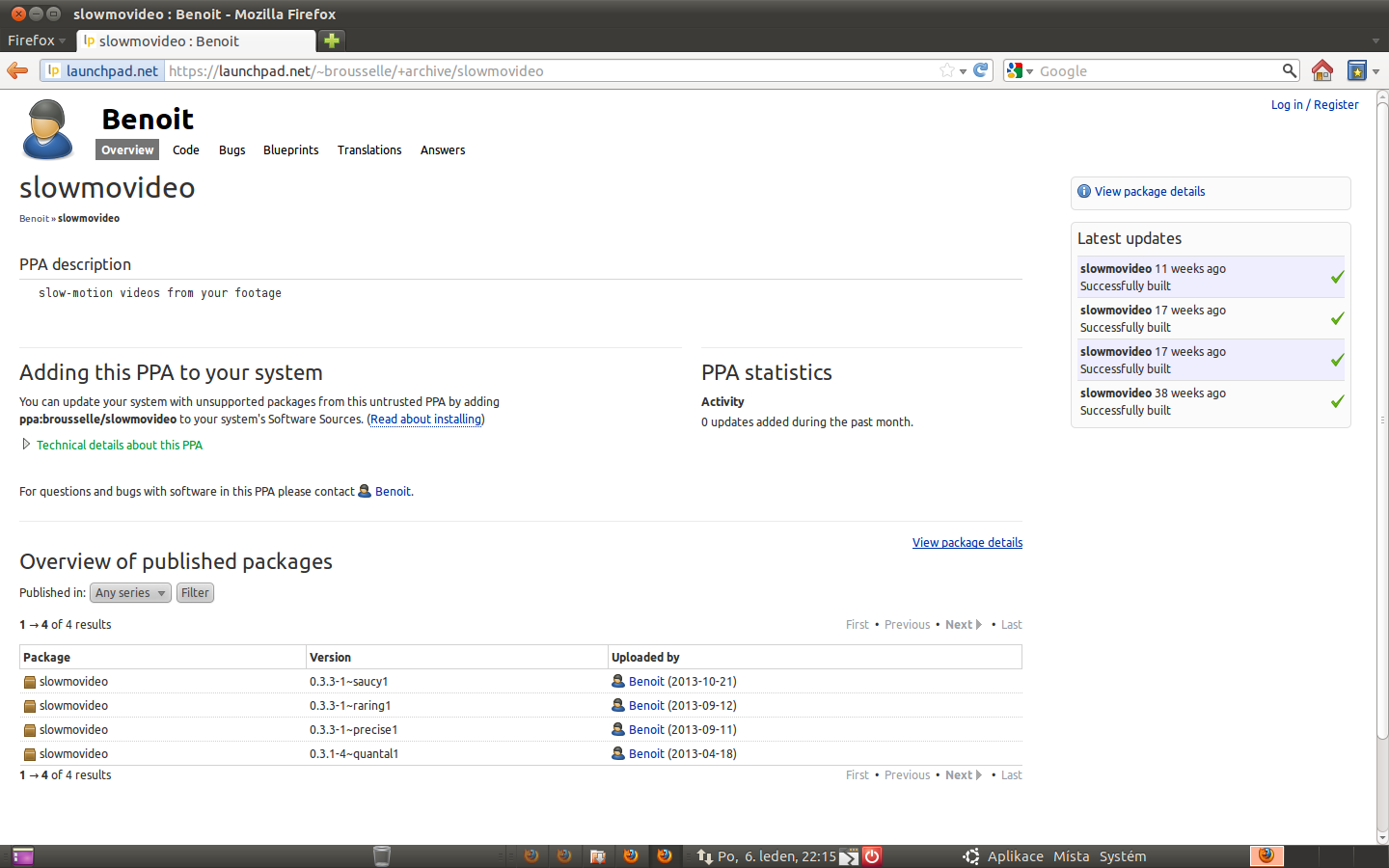
Task: Click the browser back arrow button
Action: (x=17, y=70)
